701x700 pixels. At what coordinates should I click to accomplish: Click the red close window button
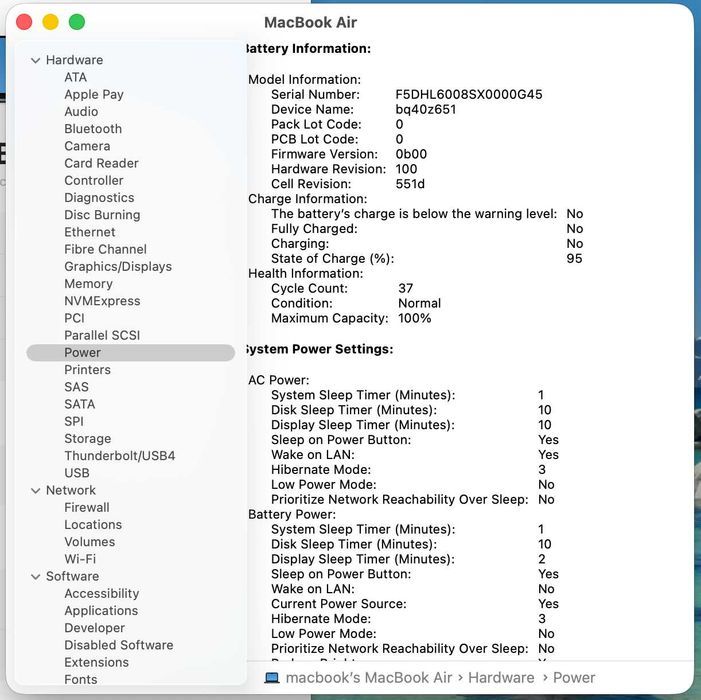(x=24, y=22)
